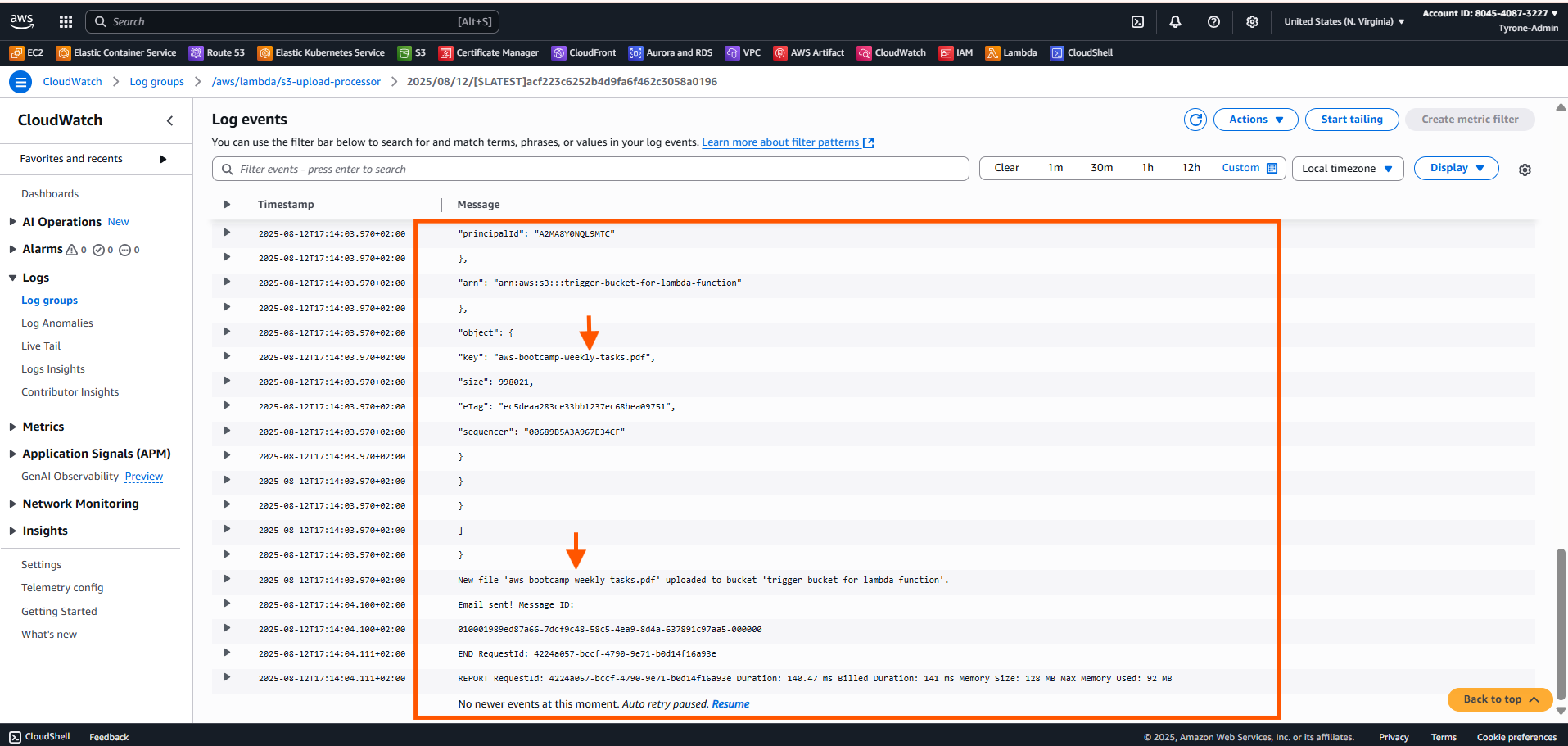Open Live Tail in the sidebar
This screenshot has width=1568, height=746.
click(x=41, y=346)
